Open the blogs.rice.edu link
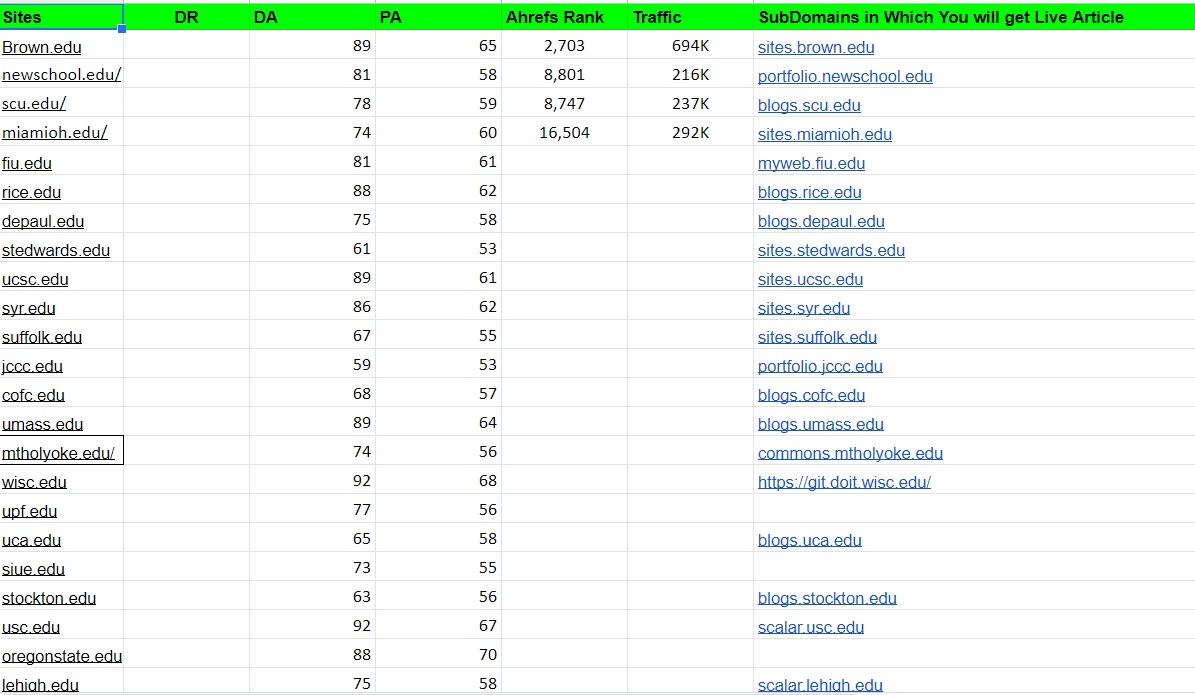Viewport: 1195px width, 695px height. pyautogui.click(x=809, y=192)
